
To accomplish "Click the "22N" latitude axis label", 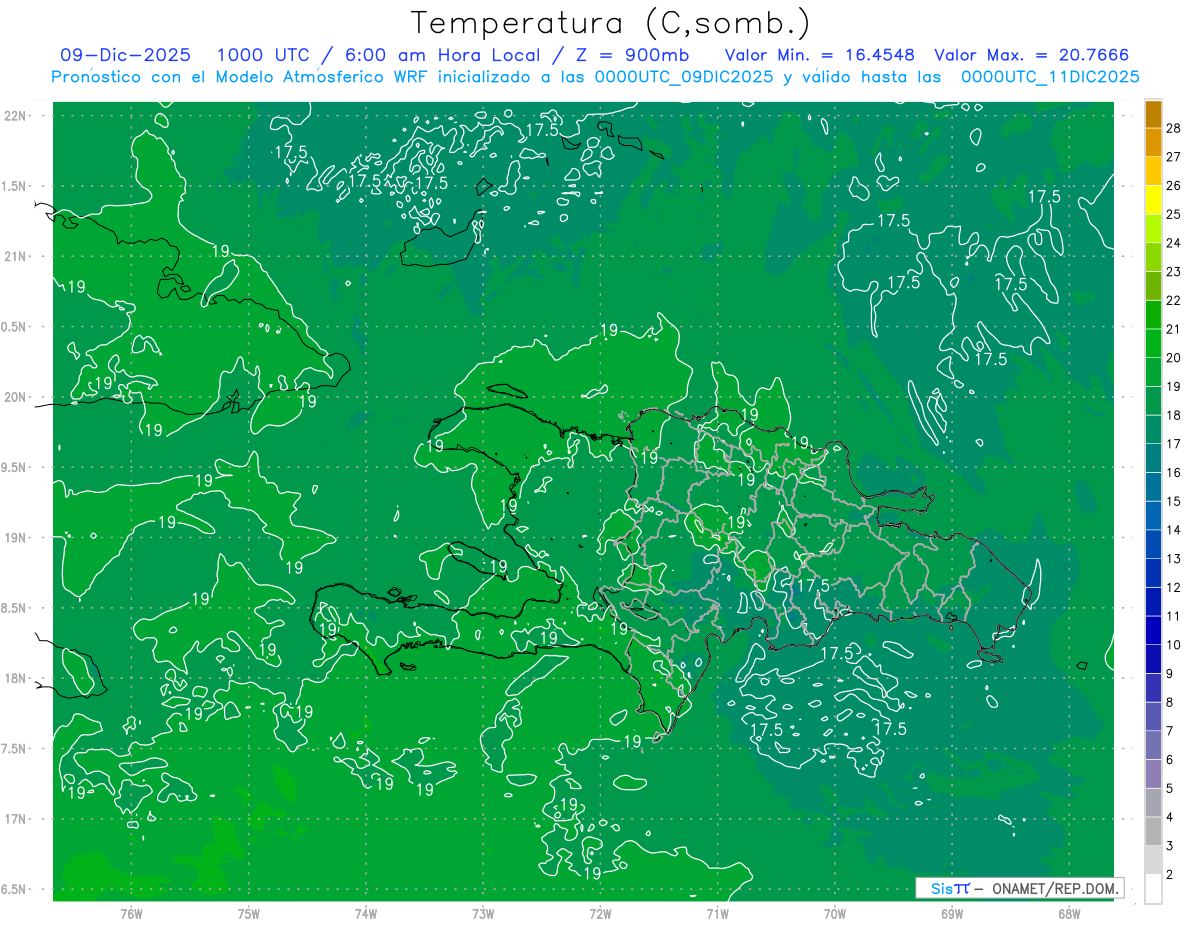I will pyautogui.click(x=15, y=116).
